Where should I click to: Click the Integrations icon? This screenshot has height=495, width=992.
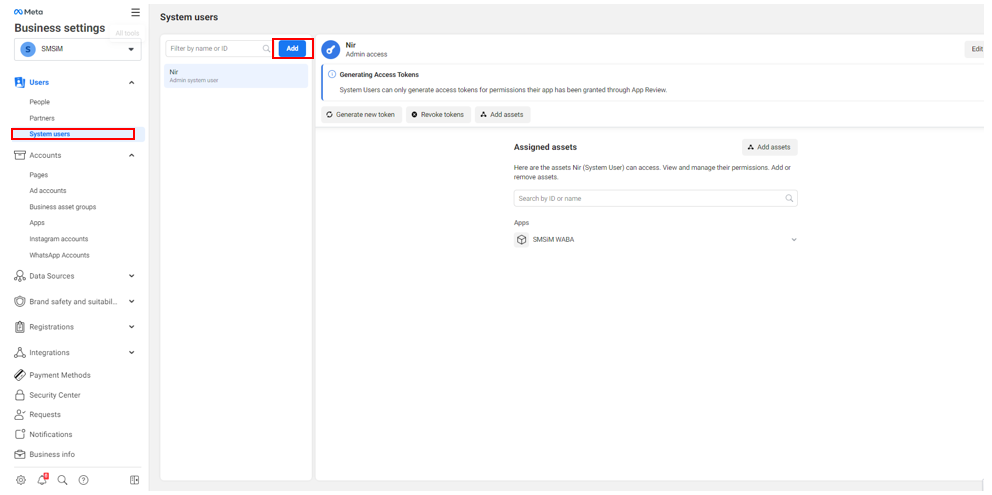[20, 353]
